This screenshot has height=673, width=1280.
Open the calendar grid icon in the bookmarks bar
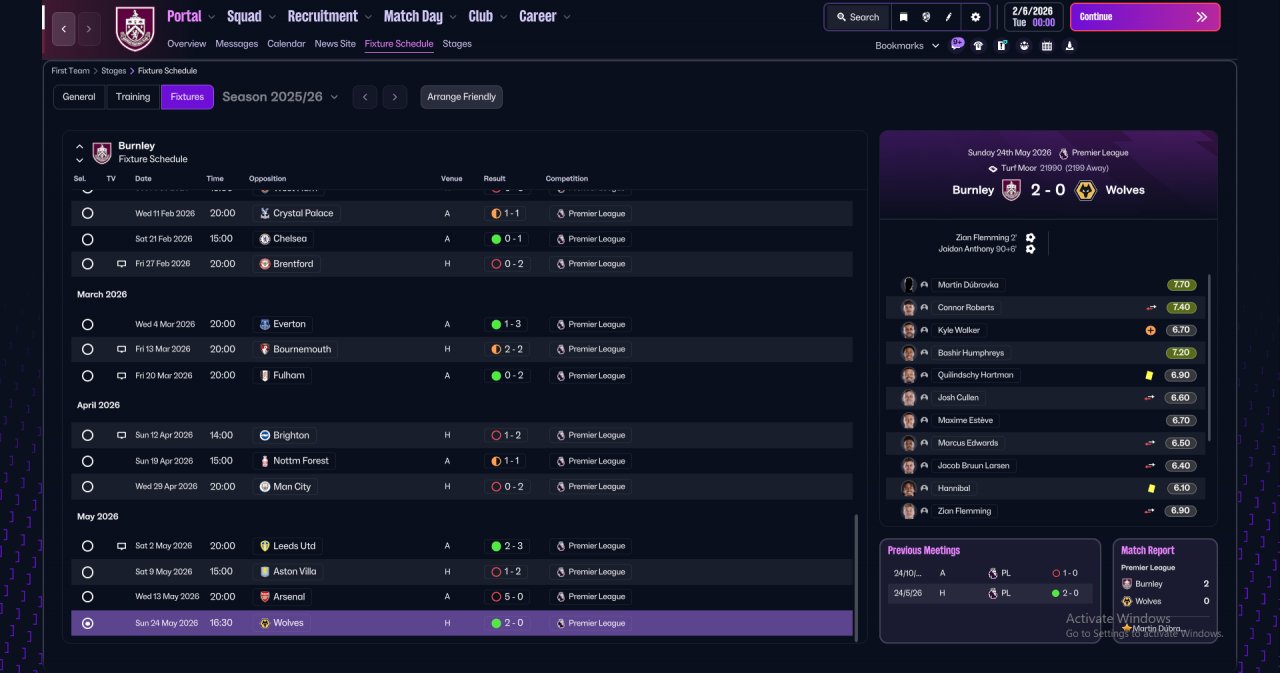tap(1047, 45)
